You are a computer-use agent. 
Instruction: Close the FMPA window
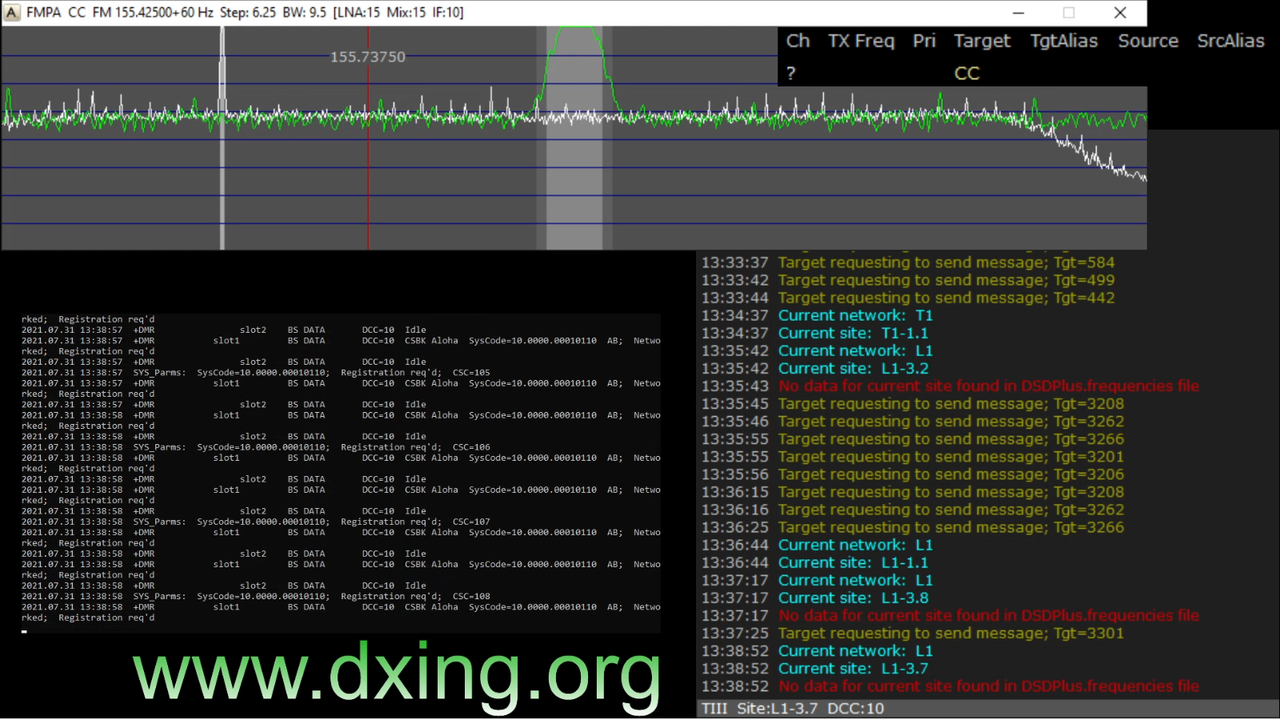coord(1120,13)
